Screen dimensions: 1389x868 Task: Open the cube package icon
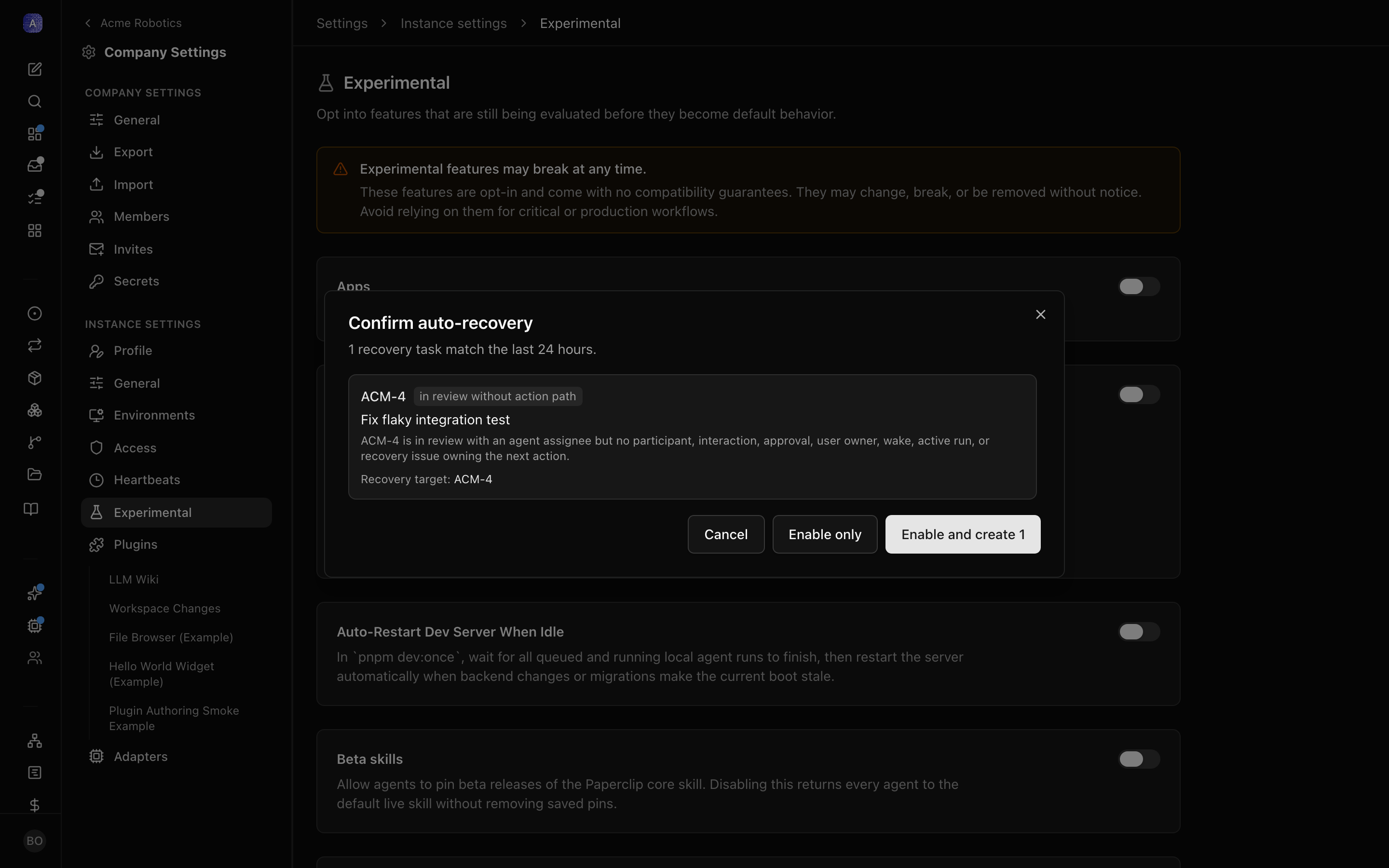[x=34, y=378]
